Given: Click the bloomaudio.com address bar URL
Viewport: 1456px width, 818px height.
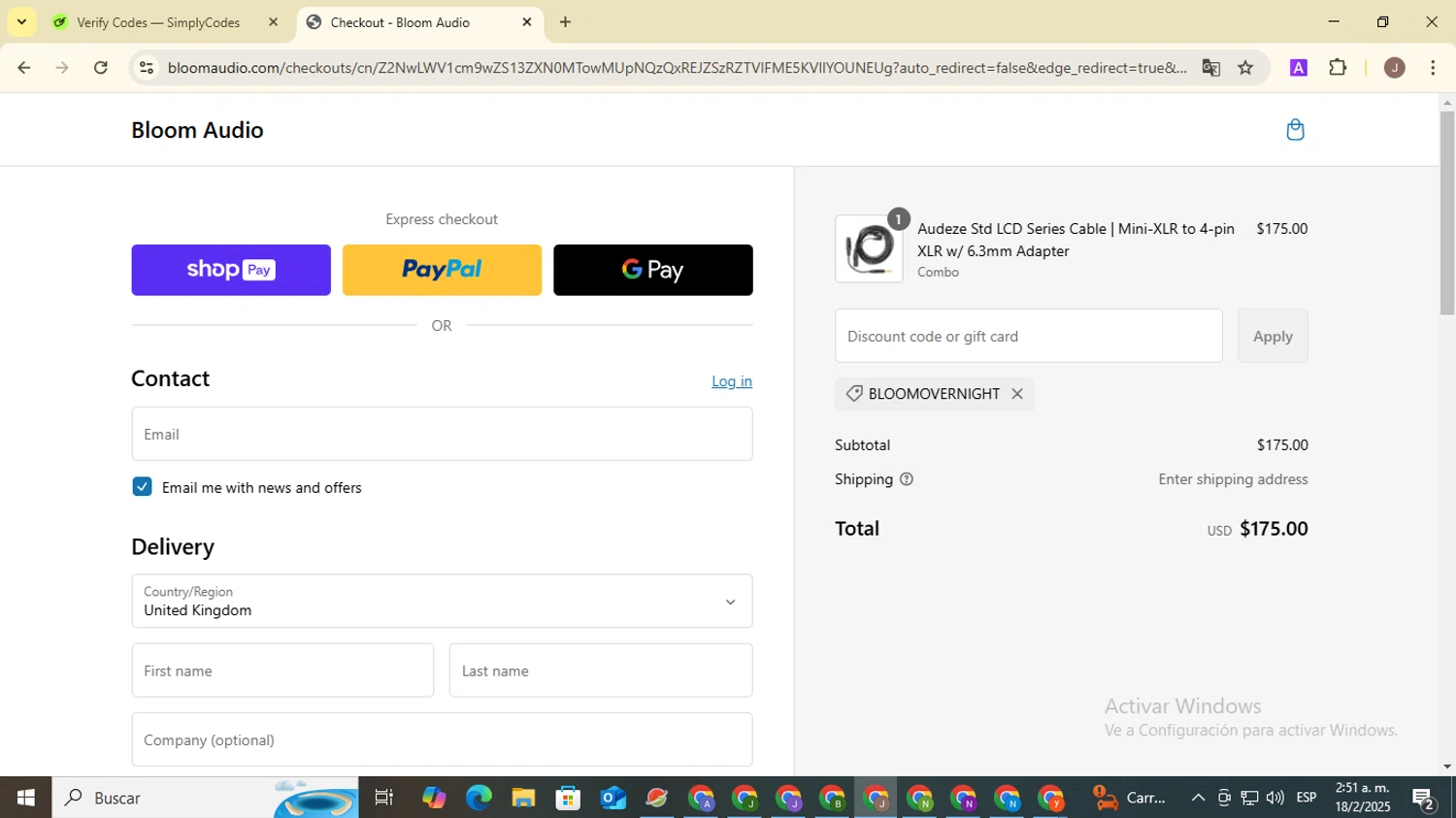Looking at the screenshot, I should point(677,68).
